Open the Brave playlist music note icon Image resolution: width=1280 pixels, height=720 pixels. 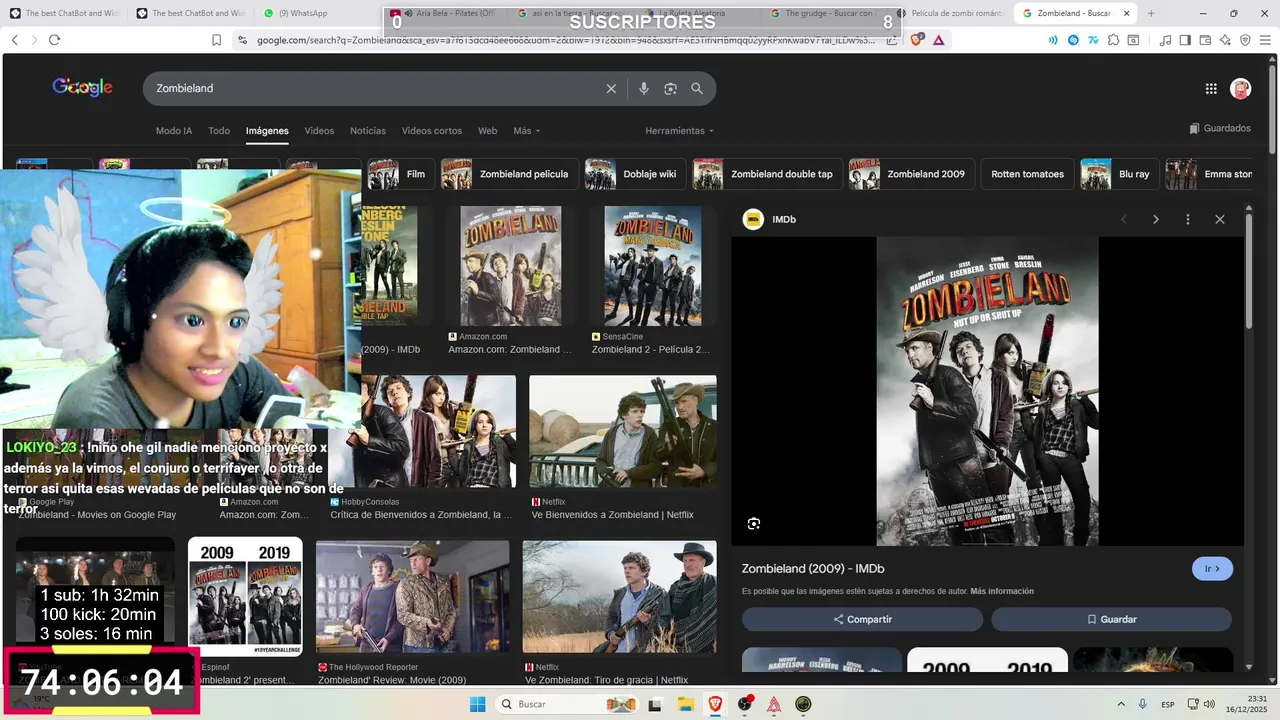click(x=1165, y=40)
